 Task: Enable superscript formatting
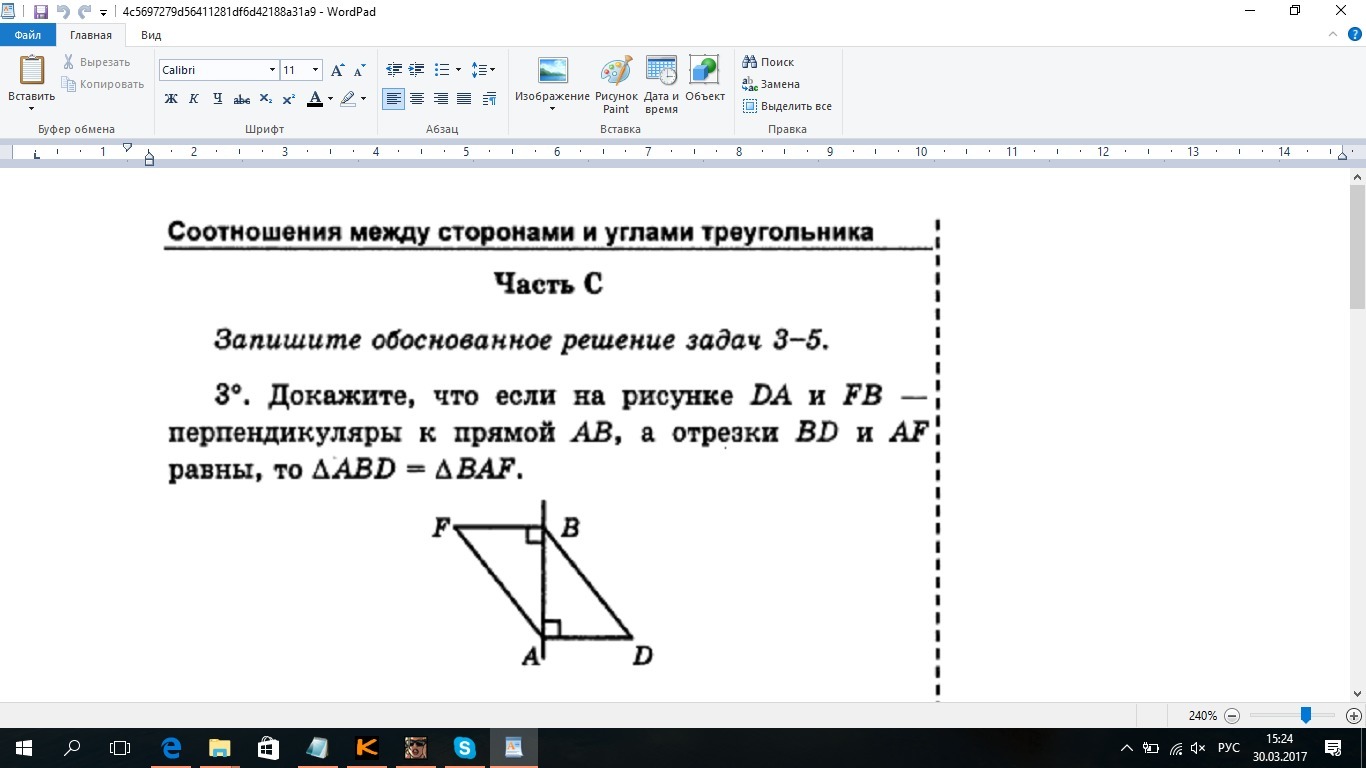288,99
